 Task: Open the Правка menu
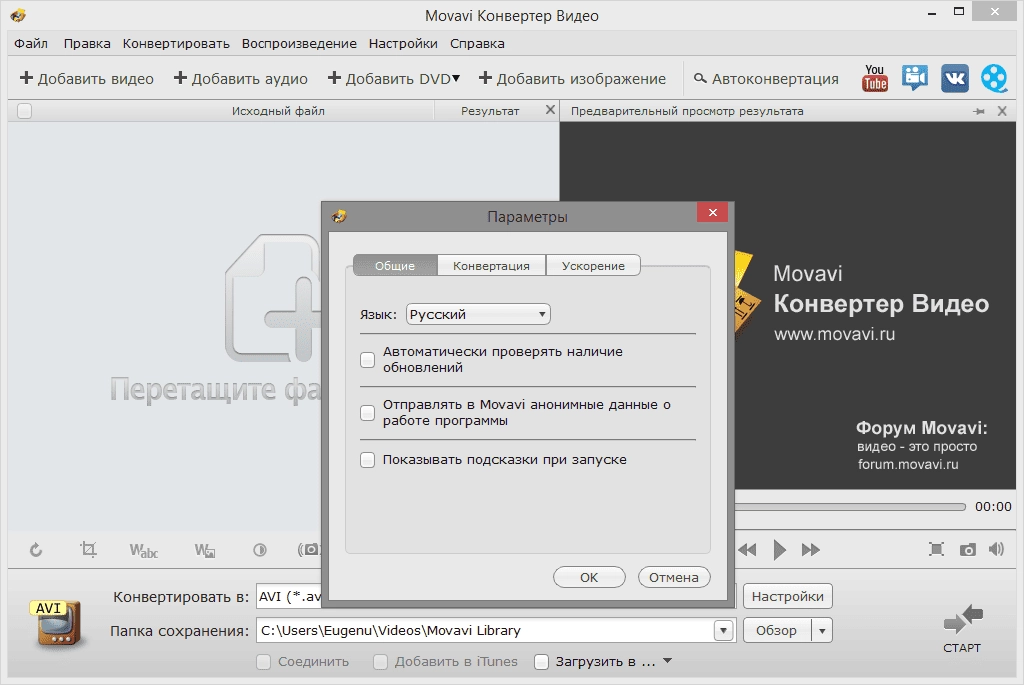tap(87, 43)
